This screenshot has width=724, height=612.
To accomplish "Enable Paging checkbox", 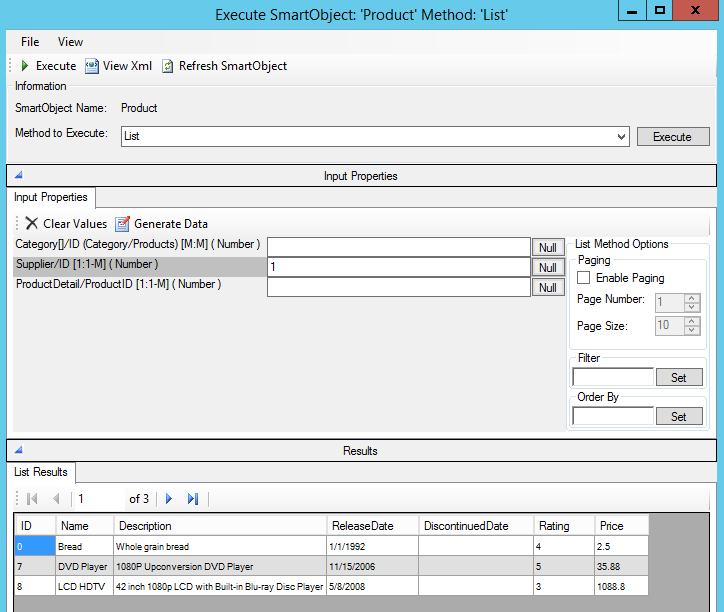I will coord(584,278).
